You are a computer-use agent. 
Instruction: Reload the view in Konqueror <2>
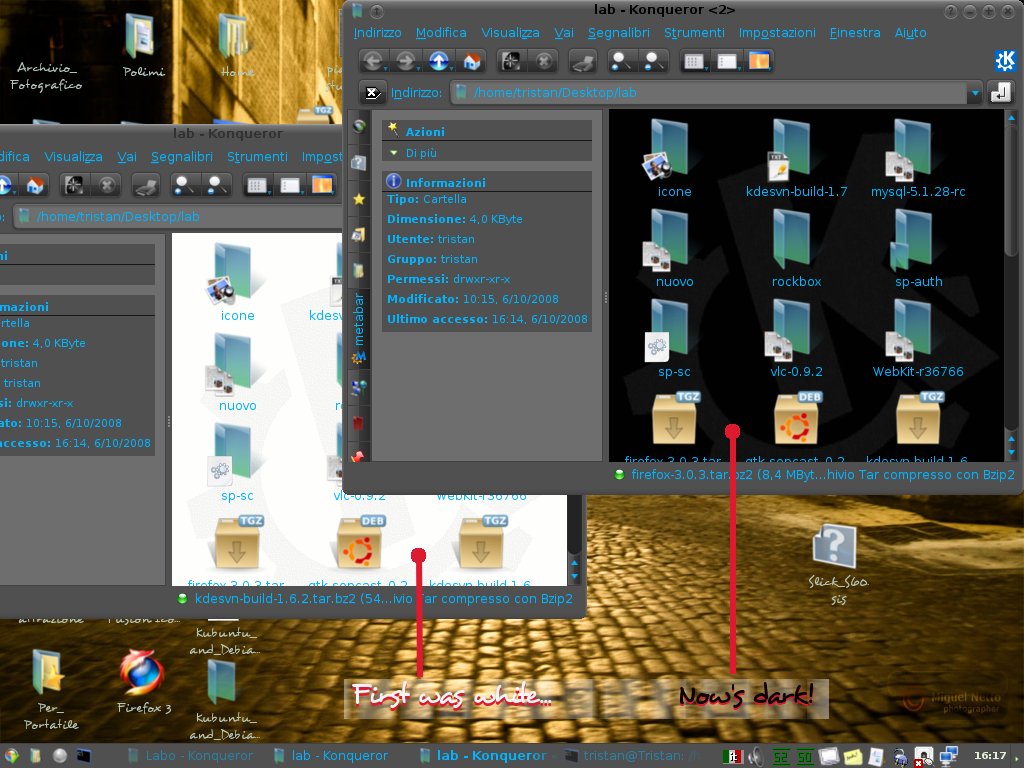[x=511, y=61]
